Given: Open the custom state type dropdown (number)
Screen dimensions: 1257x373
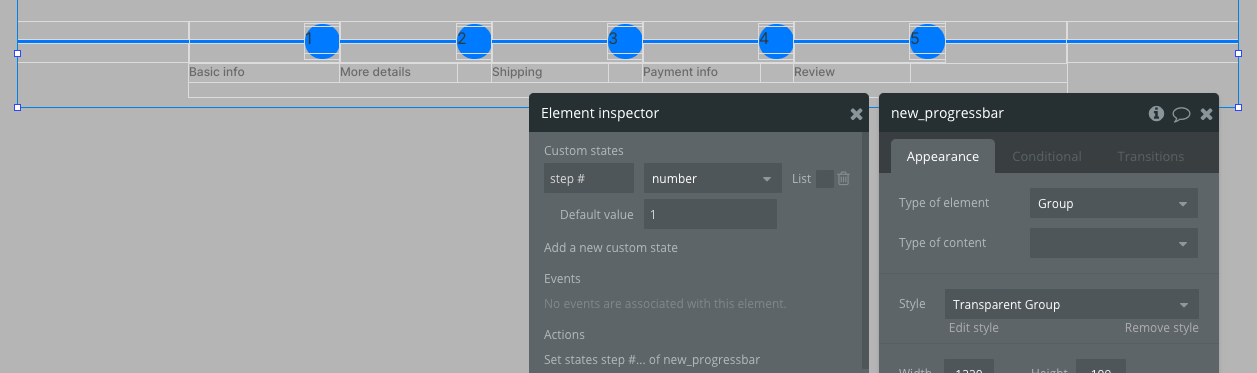Looking at the screenshot, I should tap(713, 179).
